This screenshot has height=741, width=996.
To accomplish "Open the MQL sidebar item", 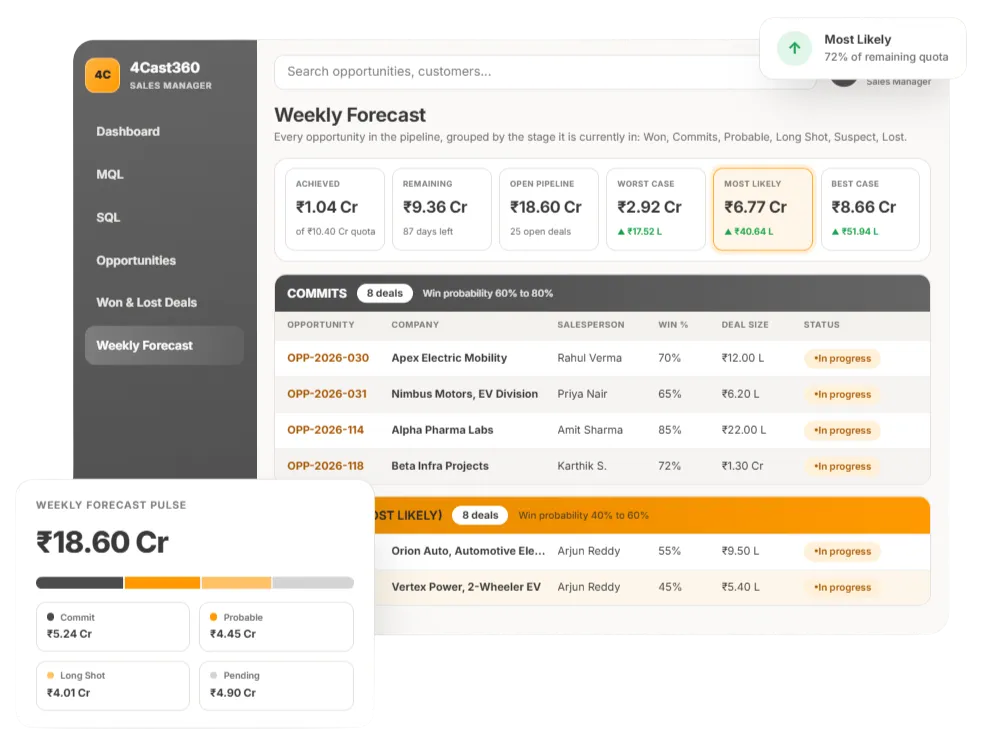I will [x=110, y=174].
